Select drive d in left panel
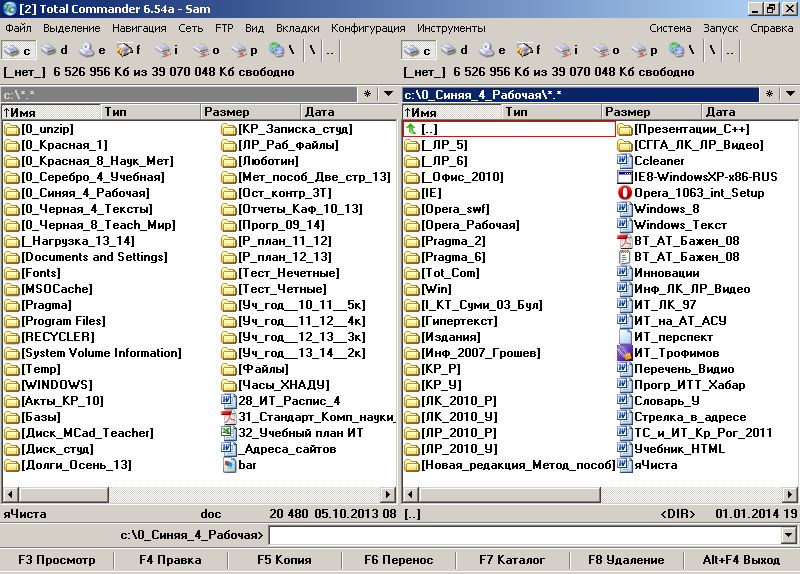 tap(54, 51)
